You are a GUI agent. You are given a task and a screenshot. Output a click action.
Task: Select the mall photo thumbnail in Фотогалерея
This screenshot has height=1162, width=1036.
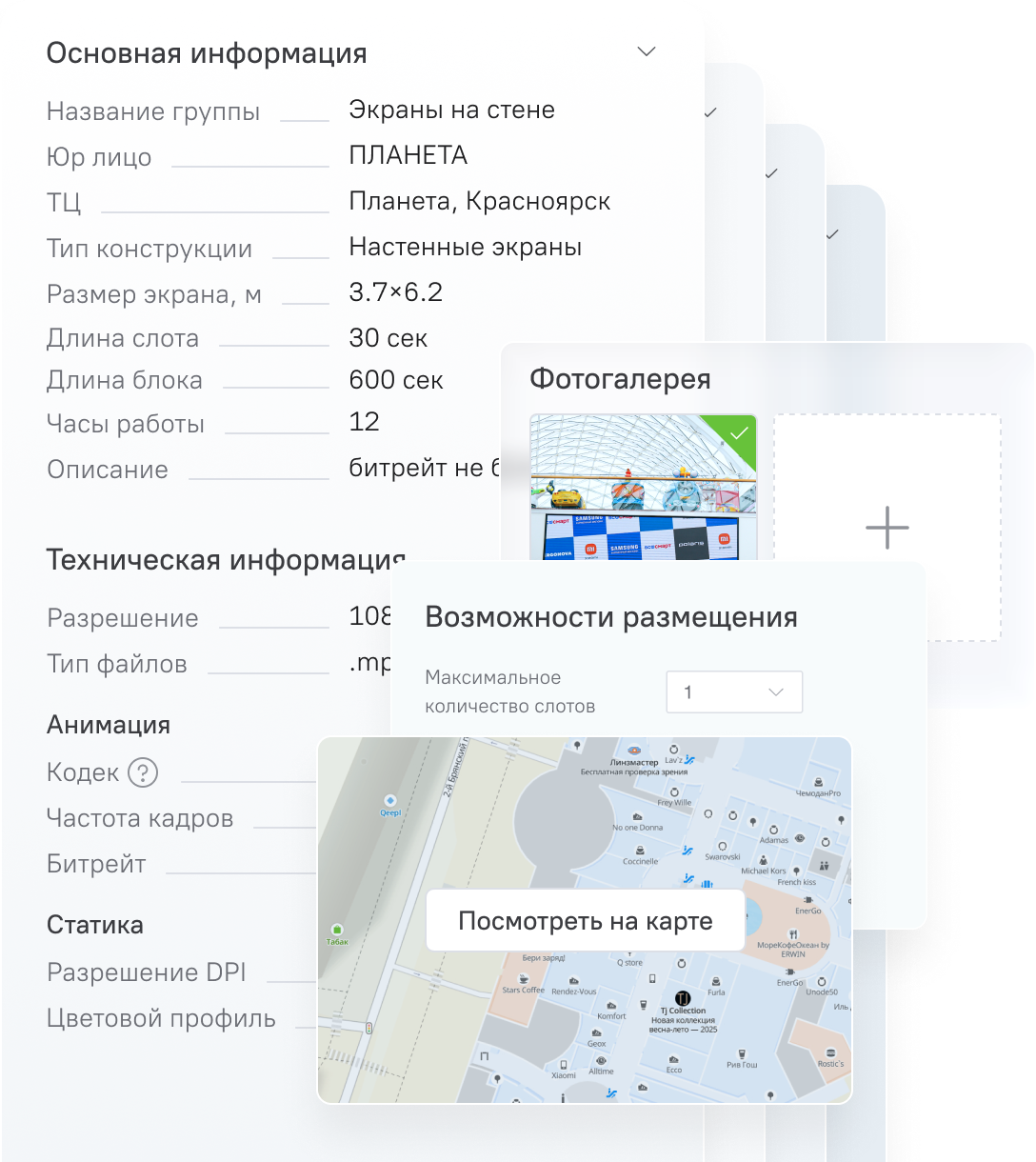tap(643, 491)
